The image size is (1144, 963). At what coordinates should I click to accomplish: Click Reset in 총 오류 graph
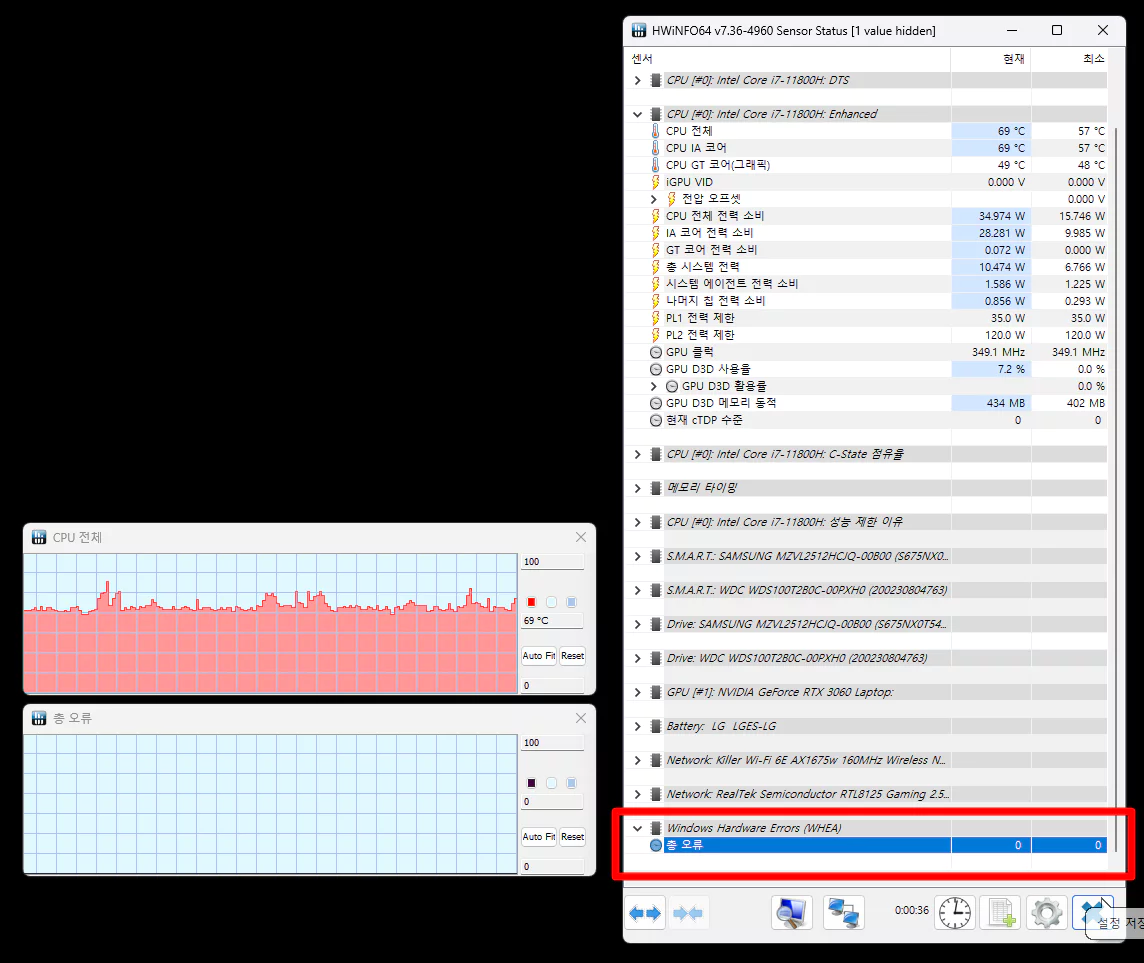point(572,837)
